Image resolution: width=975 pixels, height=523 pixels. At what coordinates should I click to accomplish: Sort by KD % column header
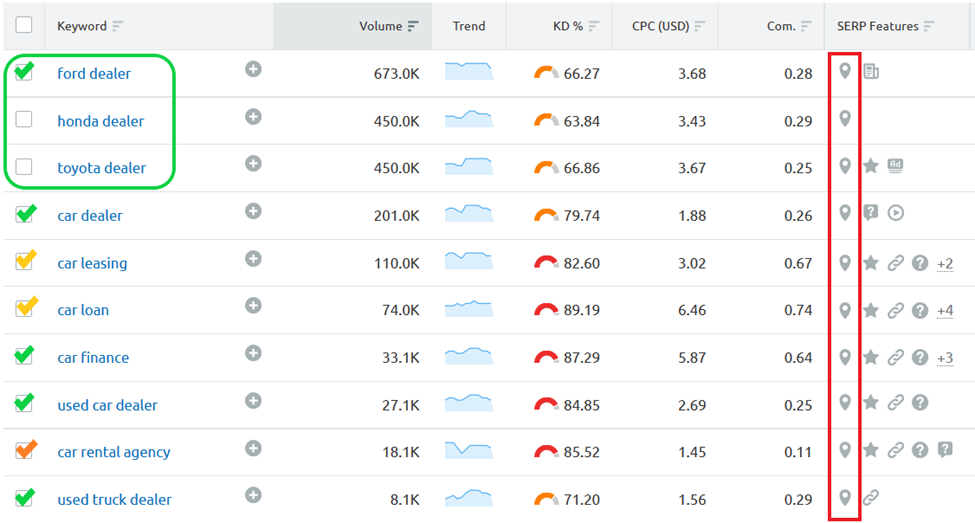click(x=576, y=26)
